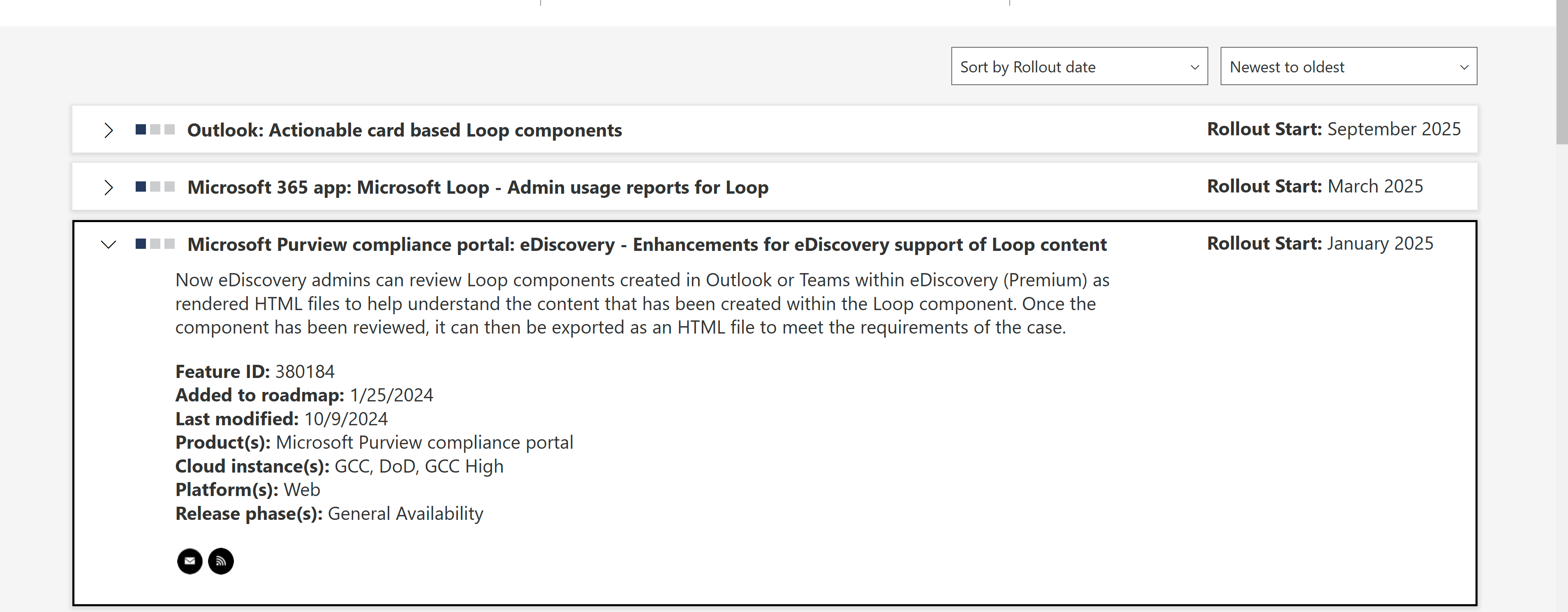Click the Rollout Start January 2025 label
The width and height of the screenshot is (1568, 612).
click(1320, 243)
